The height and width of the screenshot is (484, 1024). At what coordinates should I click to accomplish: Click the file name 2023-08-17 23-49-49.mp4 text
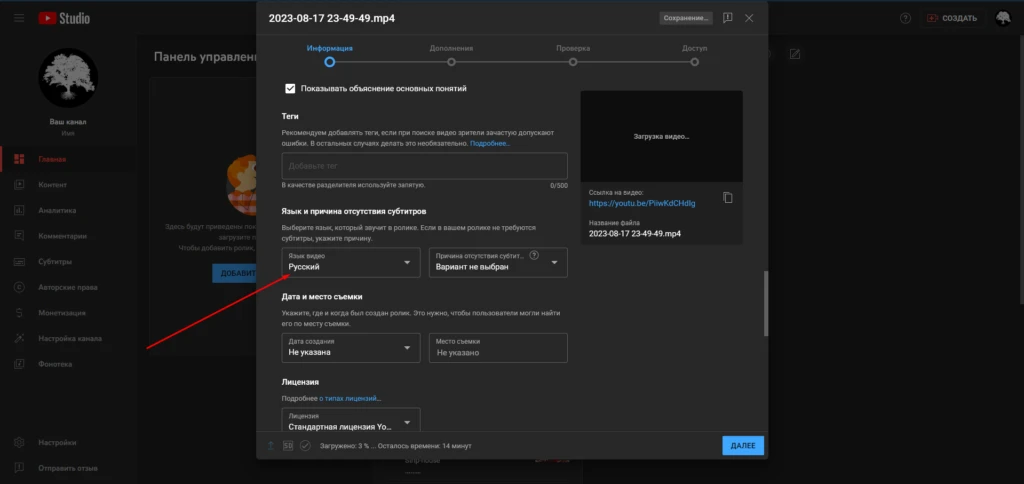[x=635, y=233]
